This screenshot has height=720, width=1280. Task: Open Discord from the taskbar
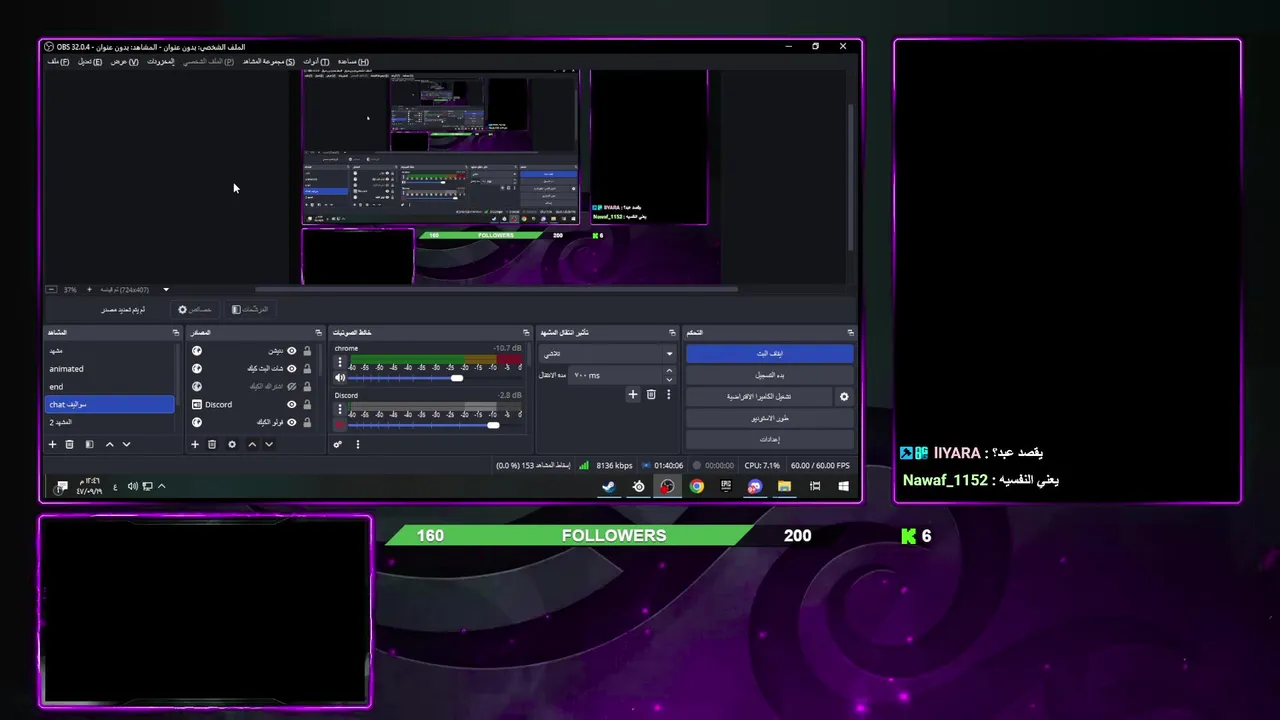pyautogui.click(x=755, y=487)
